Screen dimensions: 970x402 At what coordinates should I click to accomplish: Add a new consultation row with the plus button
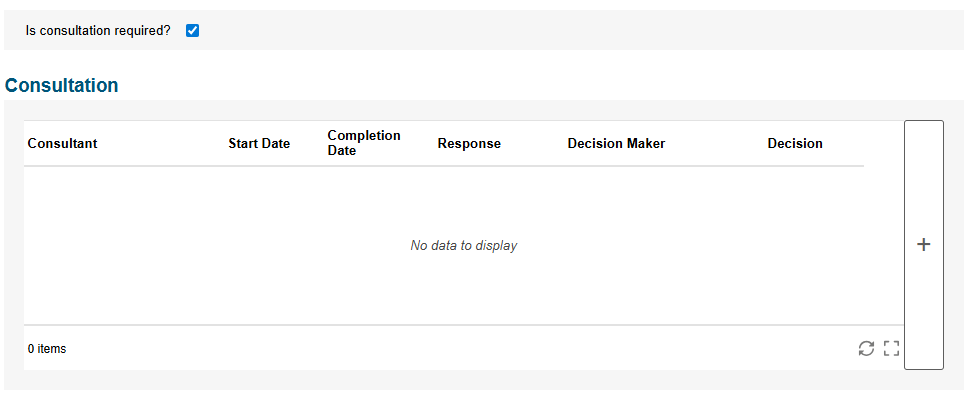click(924, 245)
